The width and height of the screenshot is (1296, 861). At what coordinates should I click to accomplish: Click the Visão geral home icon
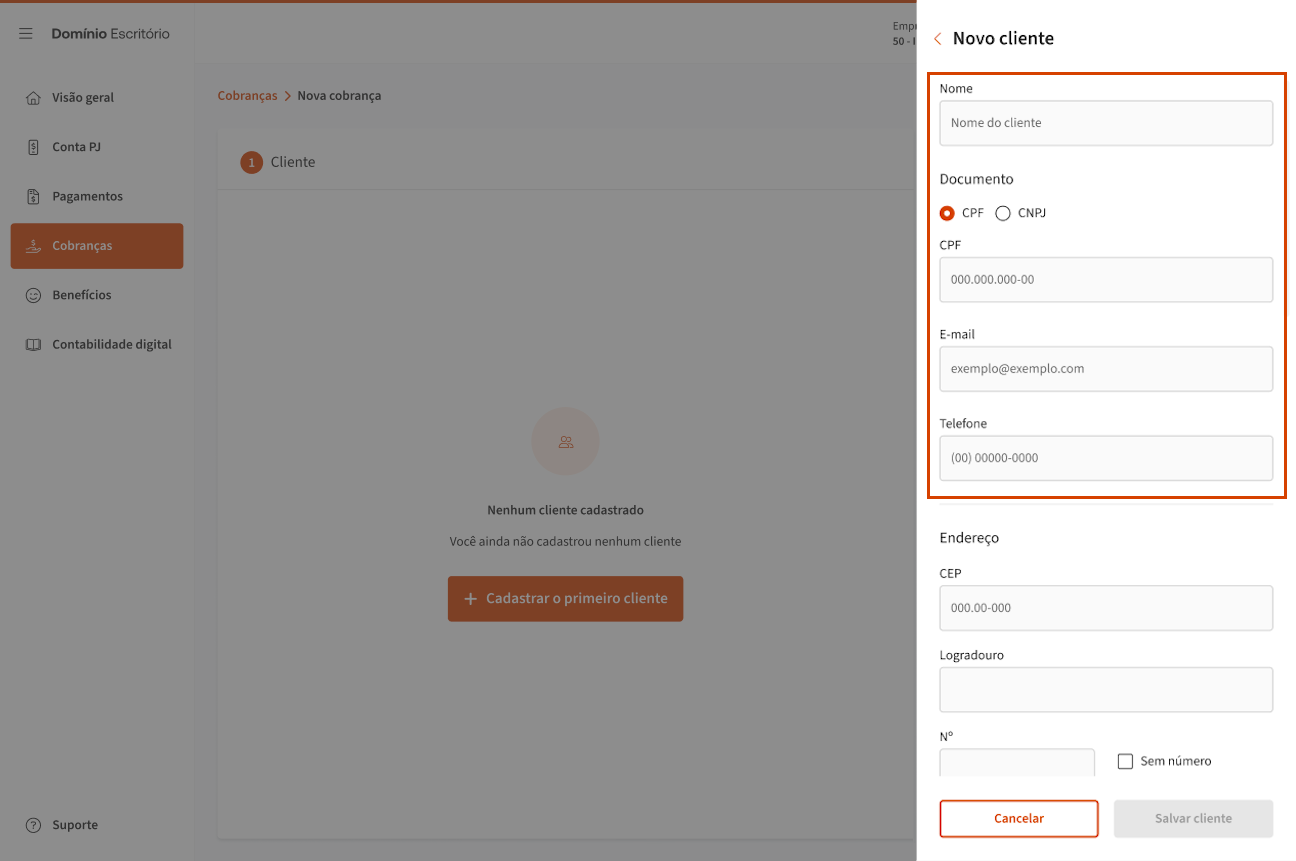33,98
